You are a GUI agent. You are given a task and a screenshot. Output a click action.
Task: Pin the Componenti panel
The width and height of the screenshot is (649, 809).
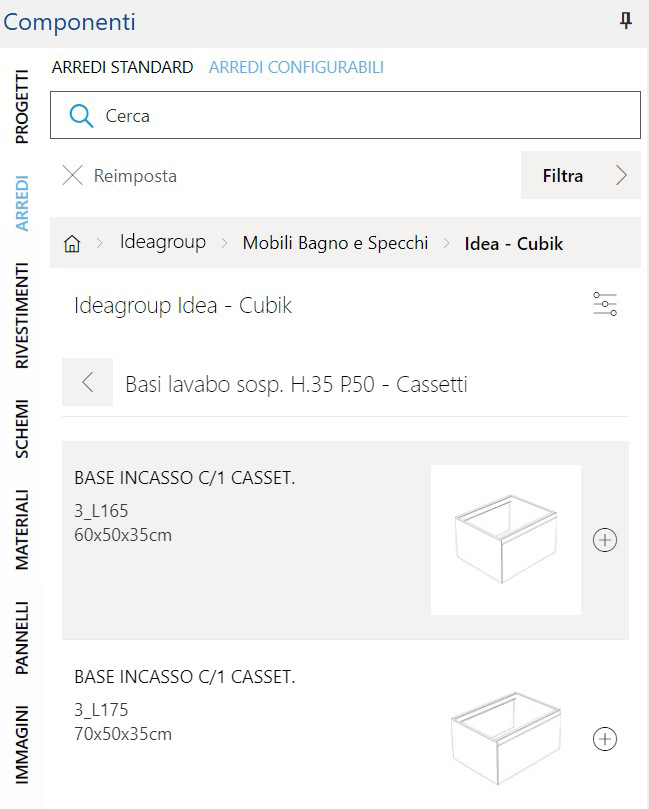click(626, 21)
